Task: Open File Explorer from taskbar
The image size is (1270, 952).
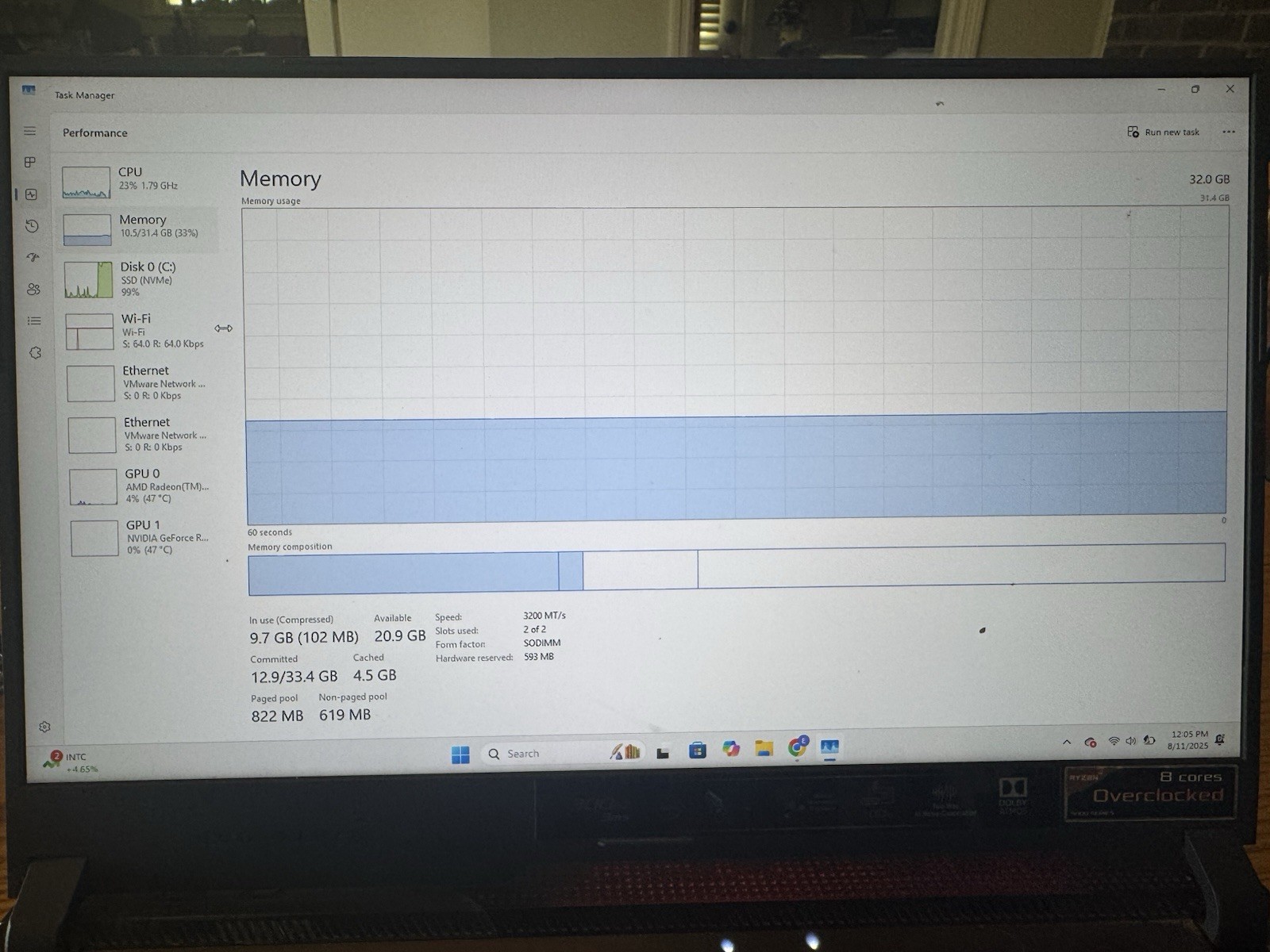Action: coord(764,748)
